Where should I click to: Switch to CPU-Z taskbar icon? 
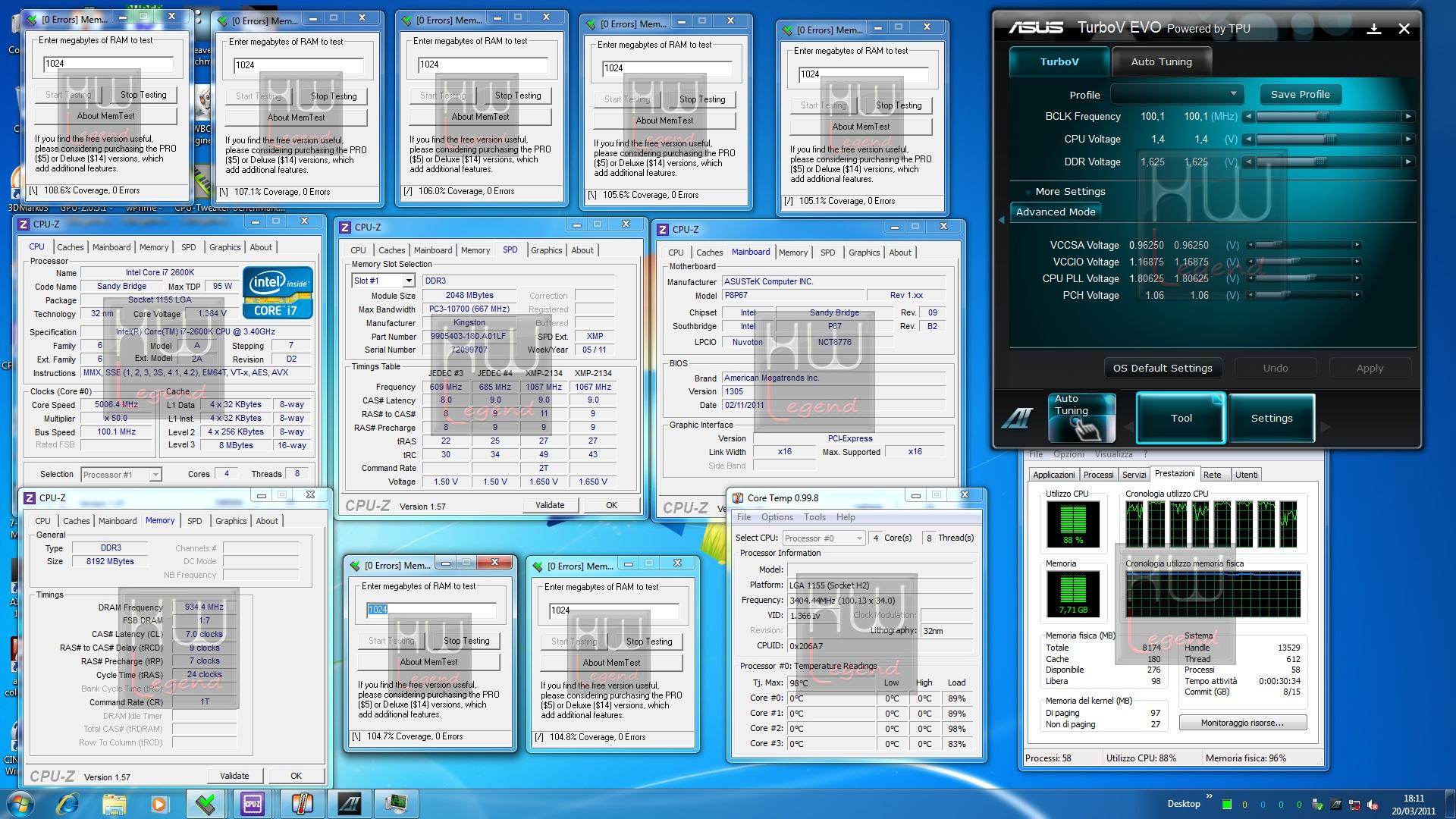pyautogui.click(x=253, y=803)
